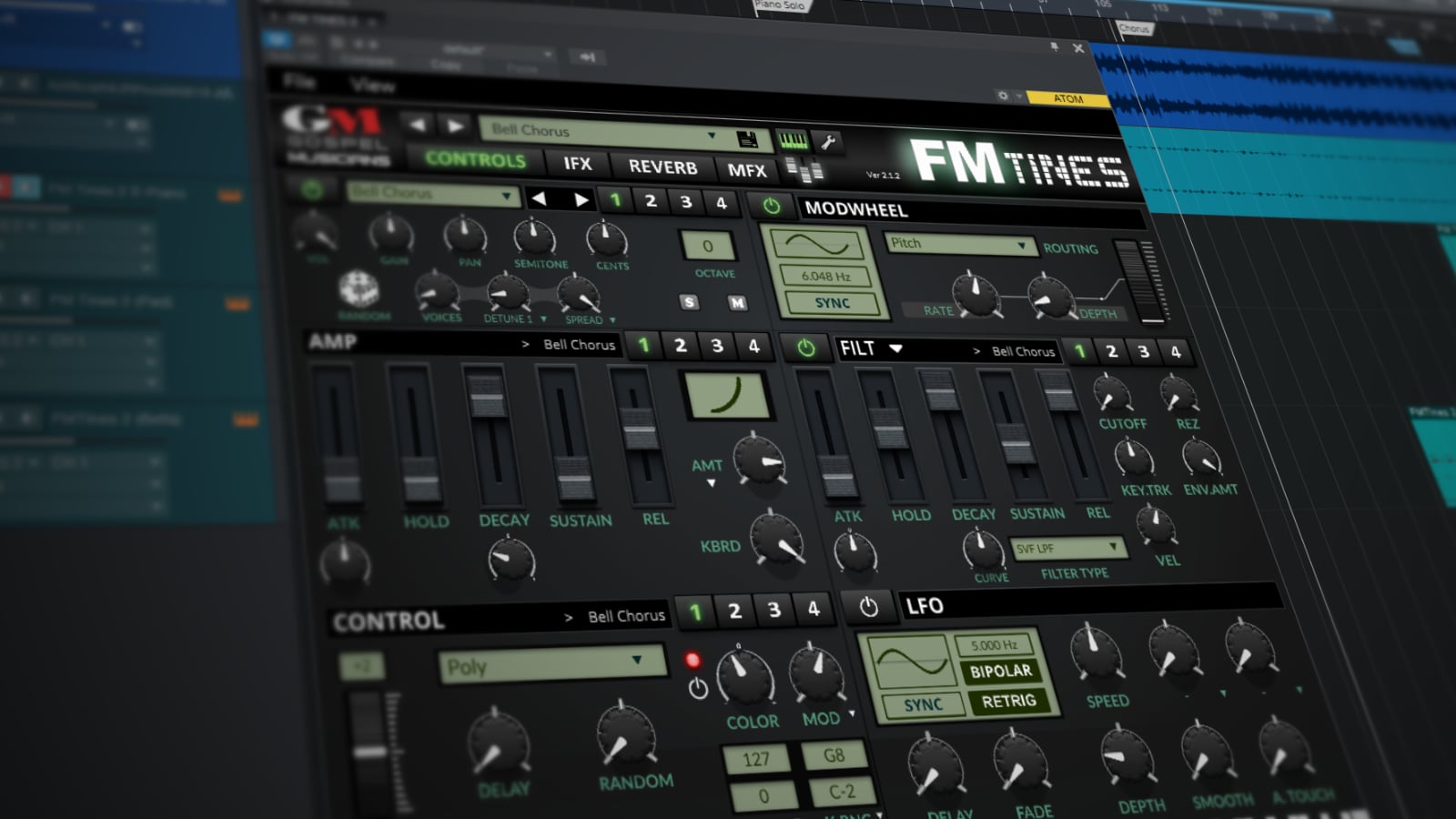Adjust the PAN knob
Viewport: 1456px width, 819px height.
pyautogui.click(x=465, y=235)
